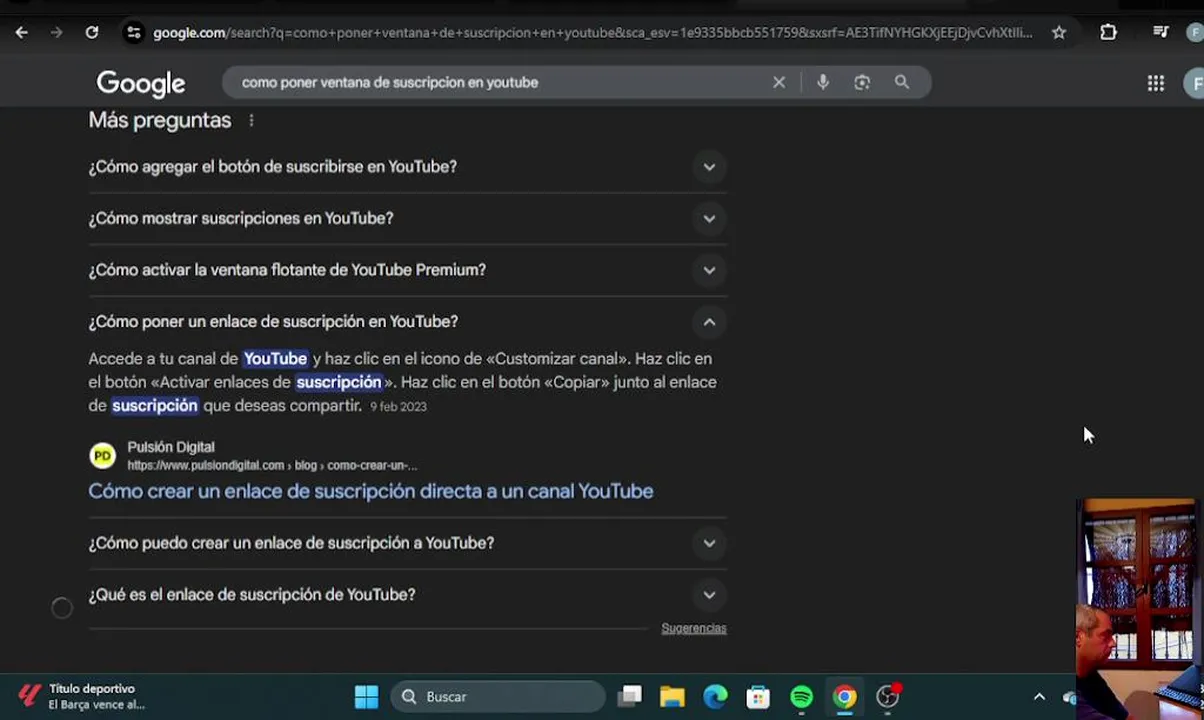Open site information icon in address bar

[x=133, y=32]
